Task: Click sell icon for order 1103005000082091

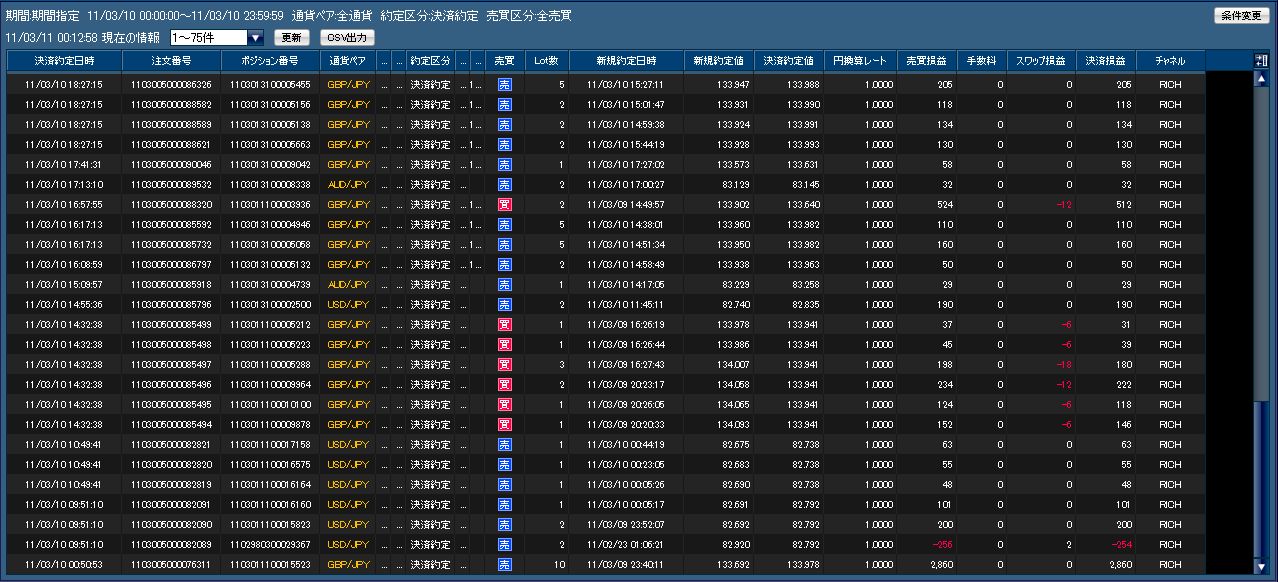Action: (x=504, y=504)
